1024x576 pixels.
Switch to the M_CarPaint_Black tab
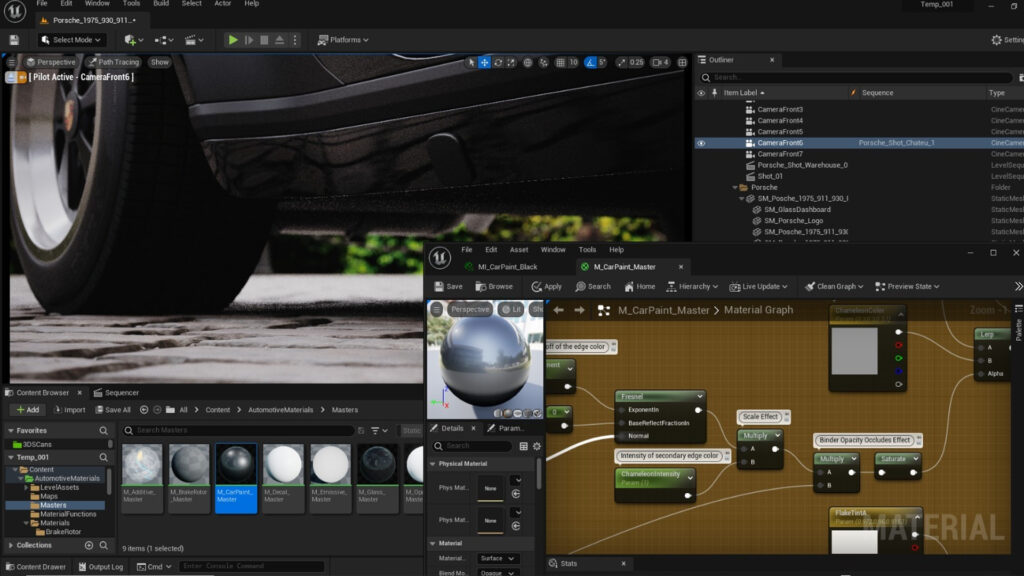click(x=506, y=267)
